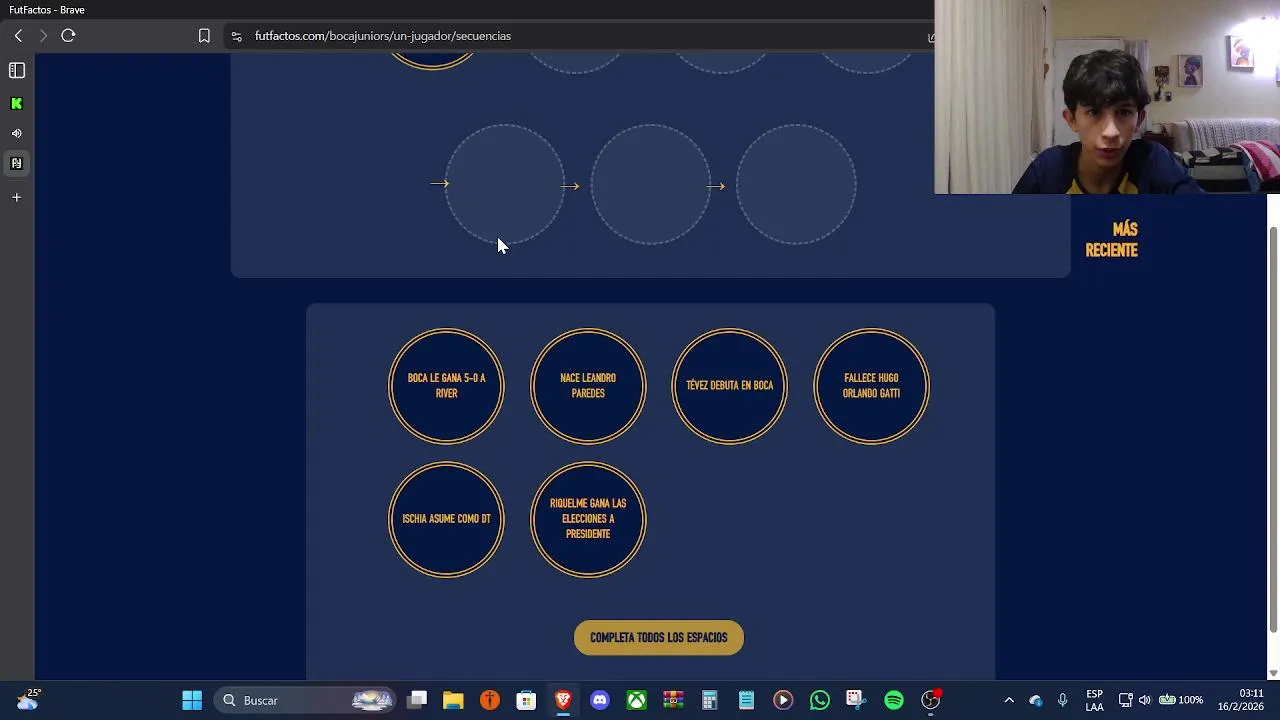Viewport: 1280px width, 720px height.
Task: Open Notepad from the taskbar
Action: pyautogui.click(x=747, y=700)
